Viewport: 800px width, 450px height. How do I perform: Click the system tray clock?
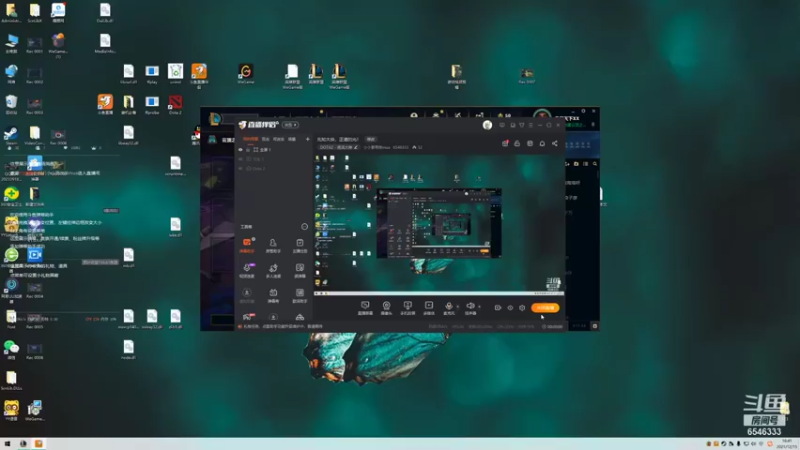[787, 443]
